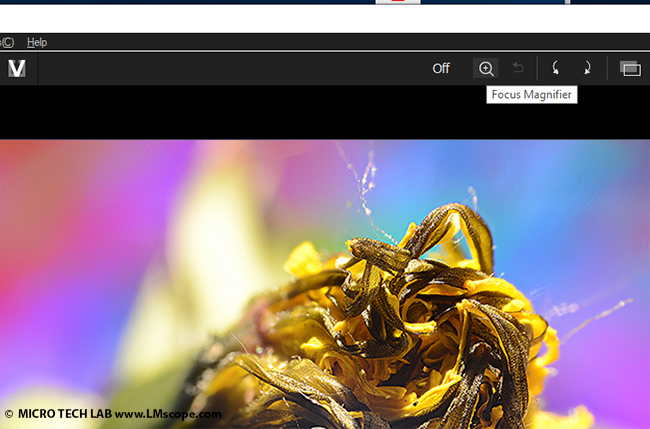Viewport: 650px width, 429px height.
Task: Activate the Focus Magnifier tool
Action: coord(486,68)
